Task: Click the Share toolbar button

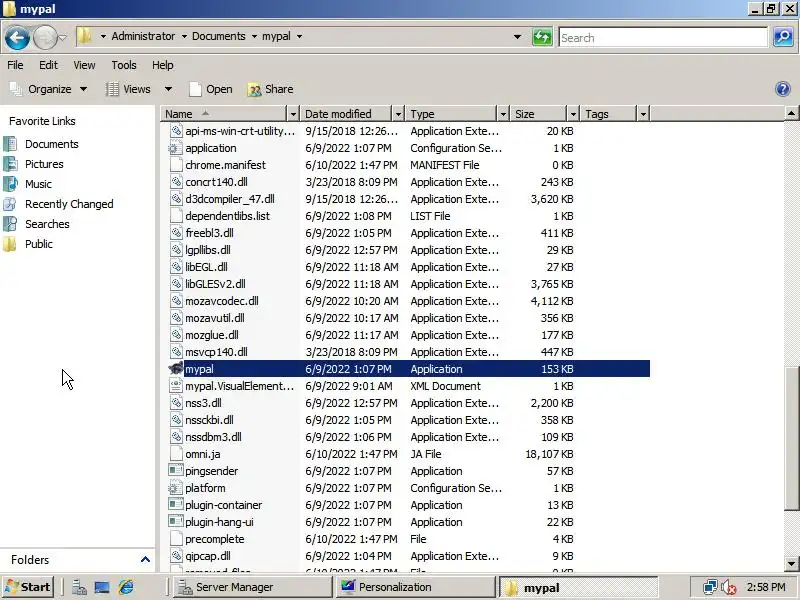Action: 270,89
